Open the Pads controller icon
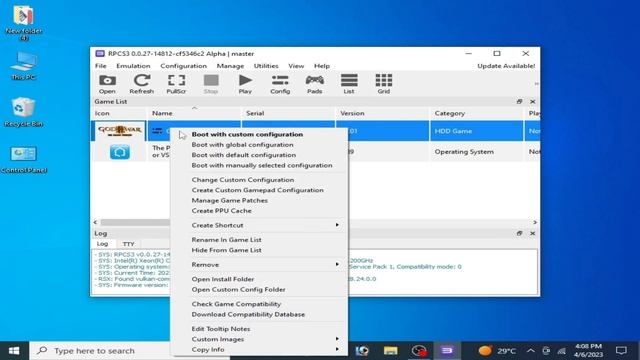This screenshot has width=640, height=360. coord(315,84)
